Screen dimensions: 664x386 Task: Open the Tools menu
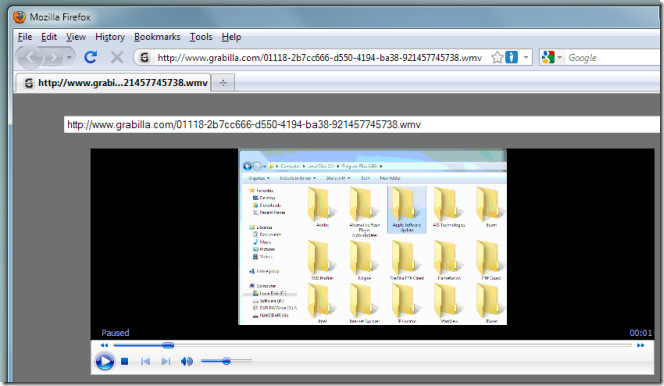pos(201,37)
